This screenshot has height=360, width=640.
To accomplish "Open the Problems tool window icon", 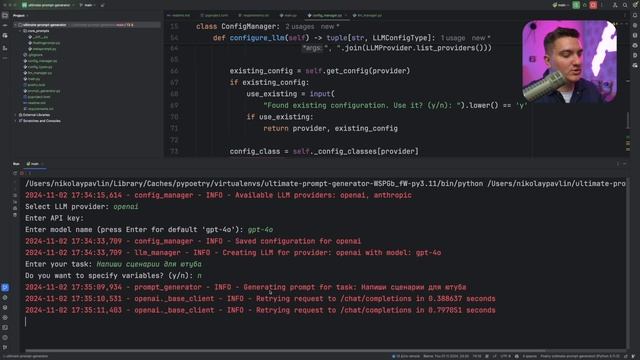I will click(x=5, y=338).
